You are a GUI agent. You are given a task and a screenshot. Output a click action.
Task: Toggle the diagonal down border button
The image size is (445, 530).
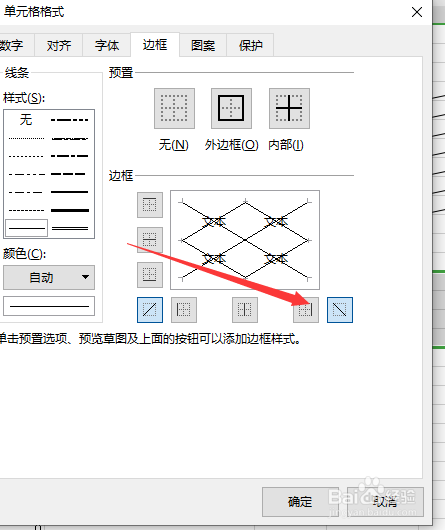pos(340,310)
